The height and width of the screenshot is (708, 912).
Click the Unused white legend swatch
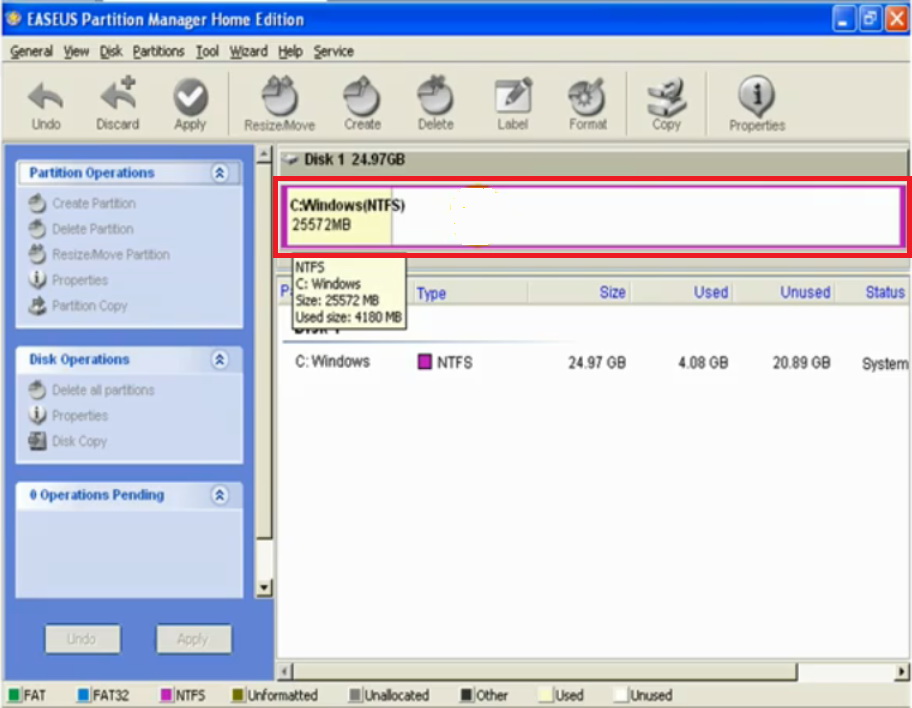621,695
